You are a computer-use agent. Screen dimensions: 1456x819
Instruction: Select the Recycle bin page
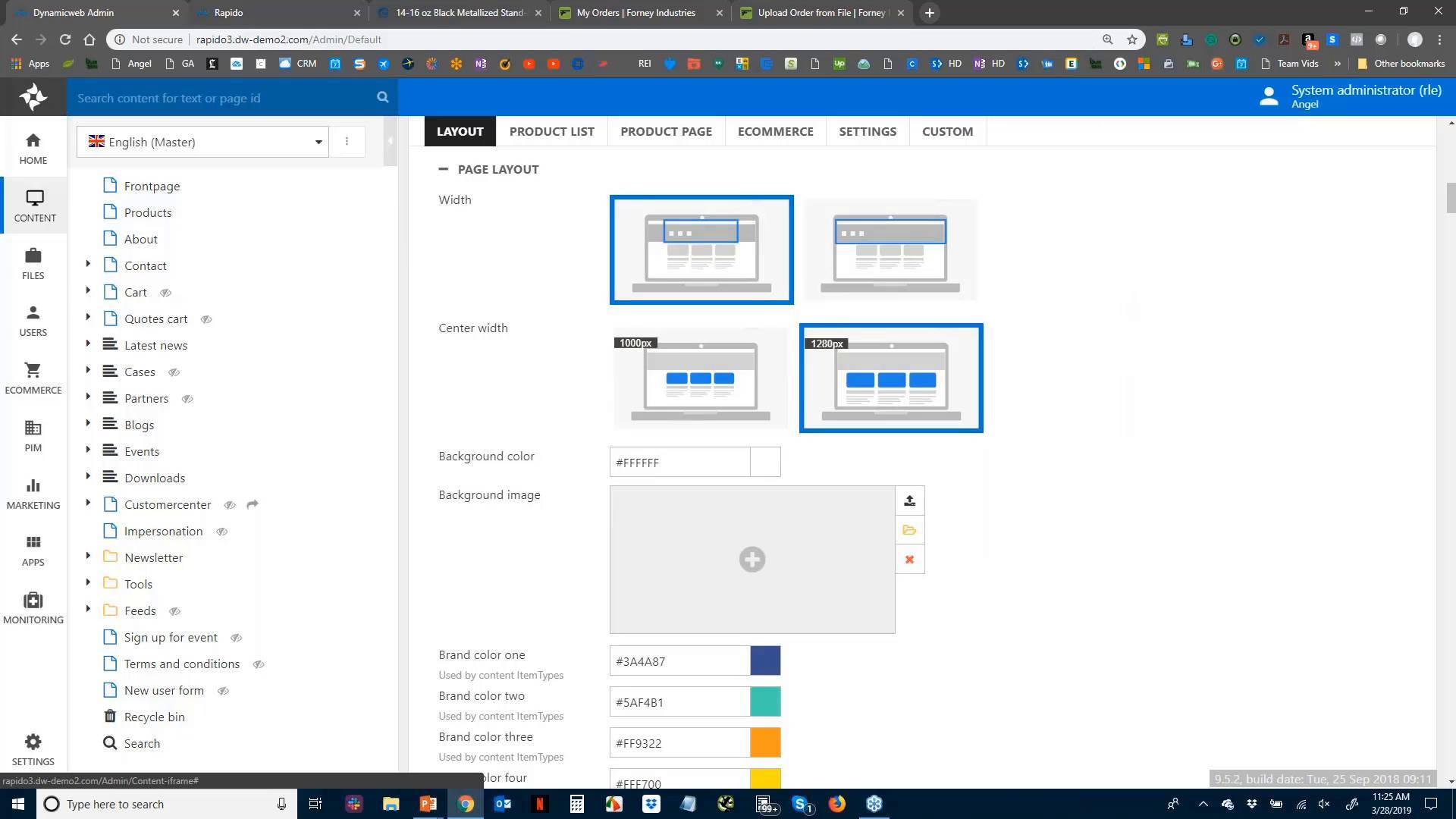point(154,717)
